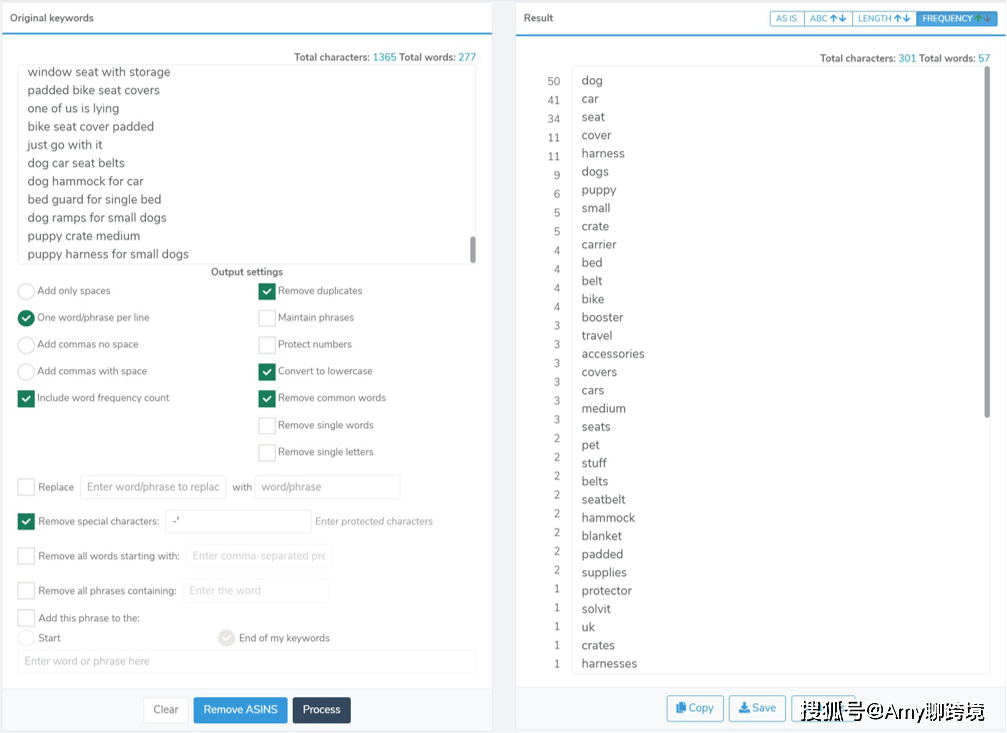Sort results alphabetically with ABC option
The image size is (1007, 733).
pyautogui.click(x=828, y=18)
